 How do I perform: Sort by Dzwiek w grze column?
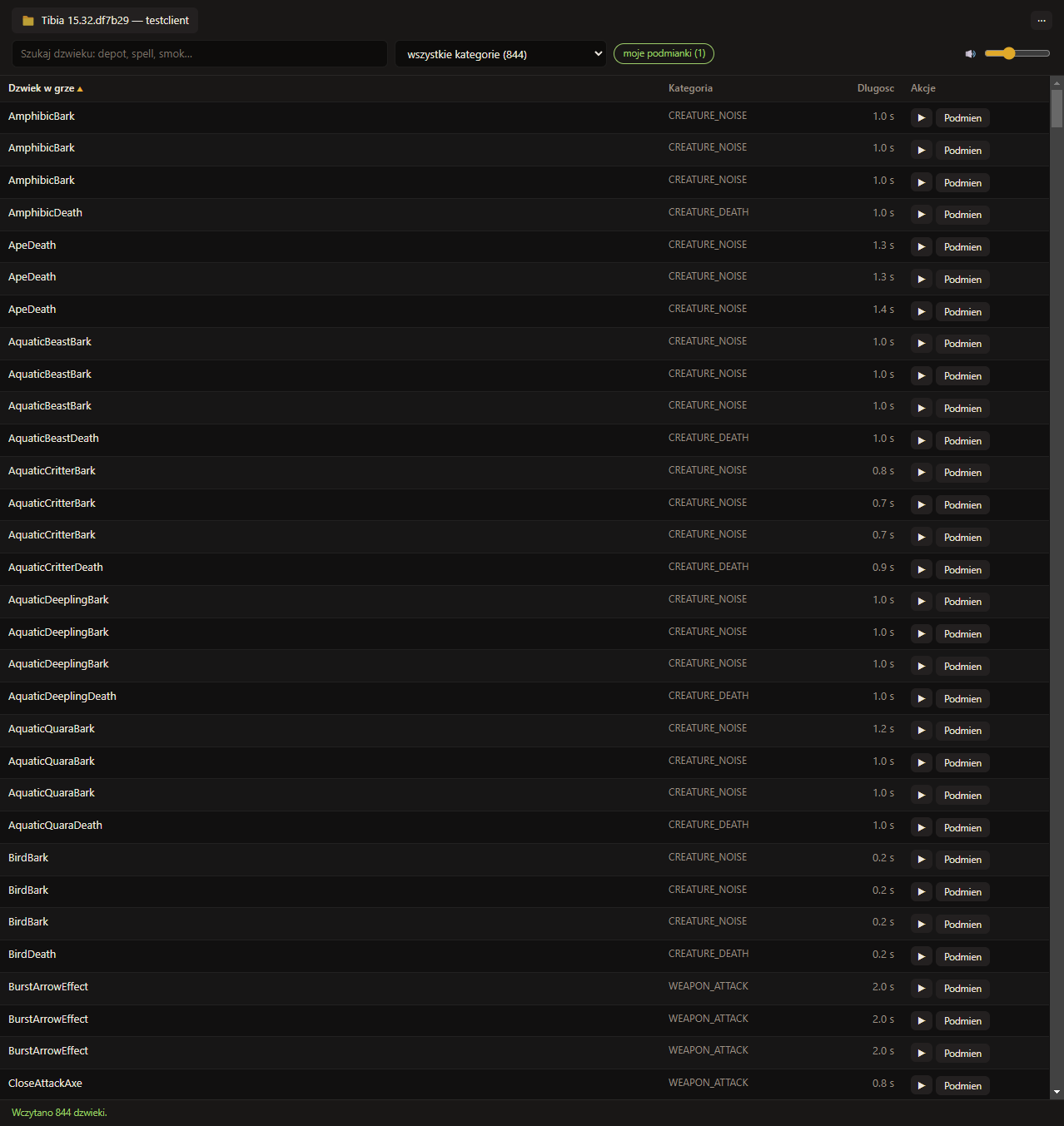tap(46, 88)
